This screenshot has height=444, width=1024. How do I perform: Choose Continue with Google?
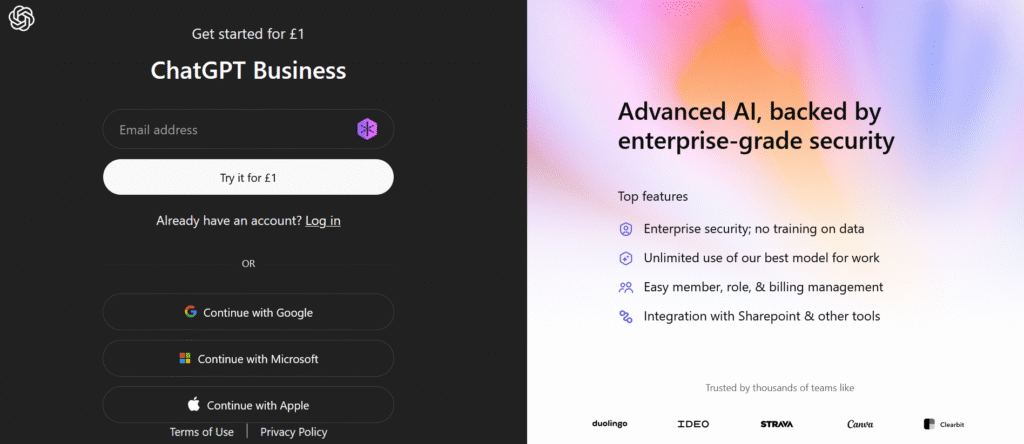[248, 312]
